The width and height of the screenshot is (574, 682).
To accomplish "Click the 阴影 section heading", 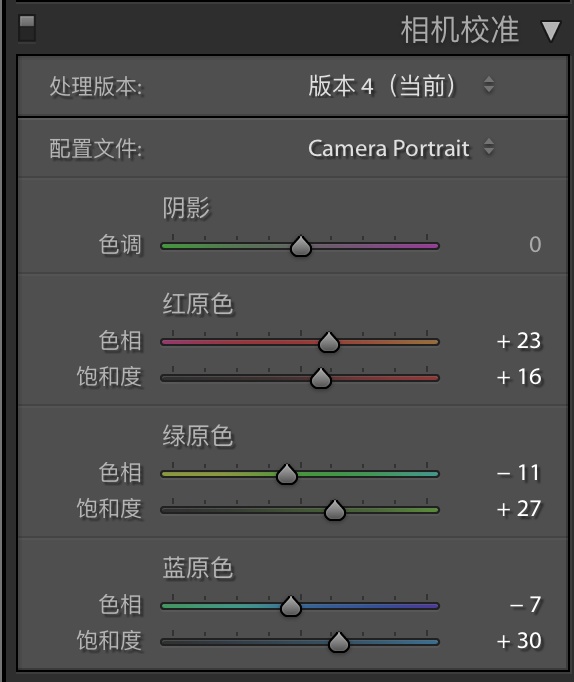I will click(186, 207).
